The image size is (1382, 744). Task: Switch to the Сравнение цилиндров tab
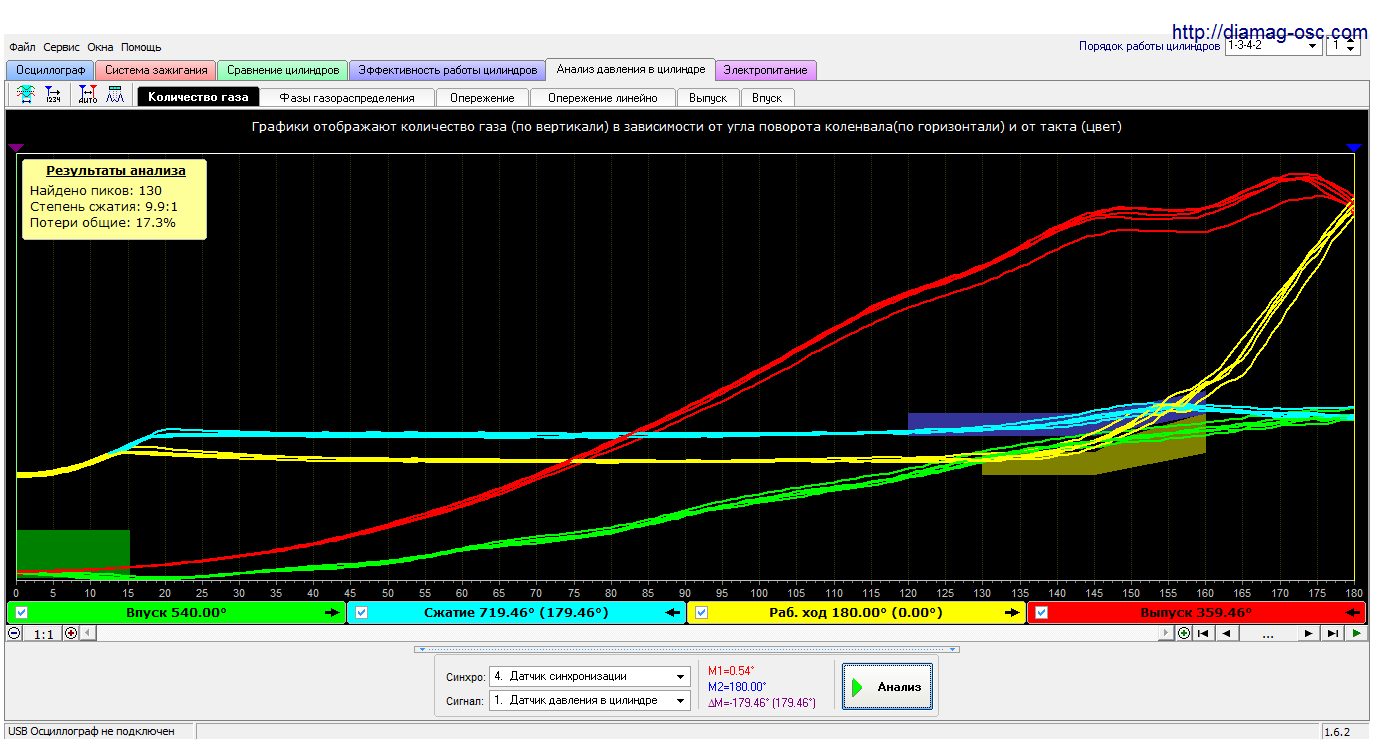click(x=283, y=70)
